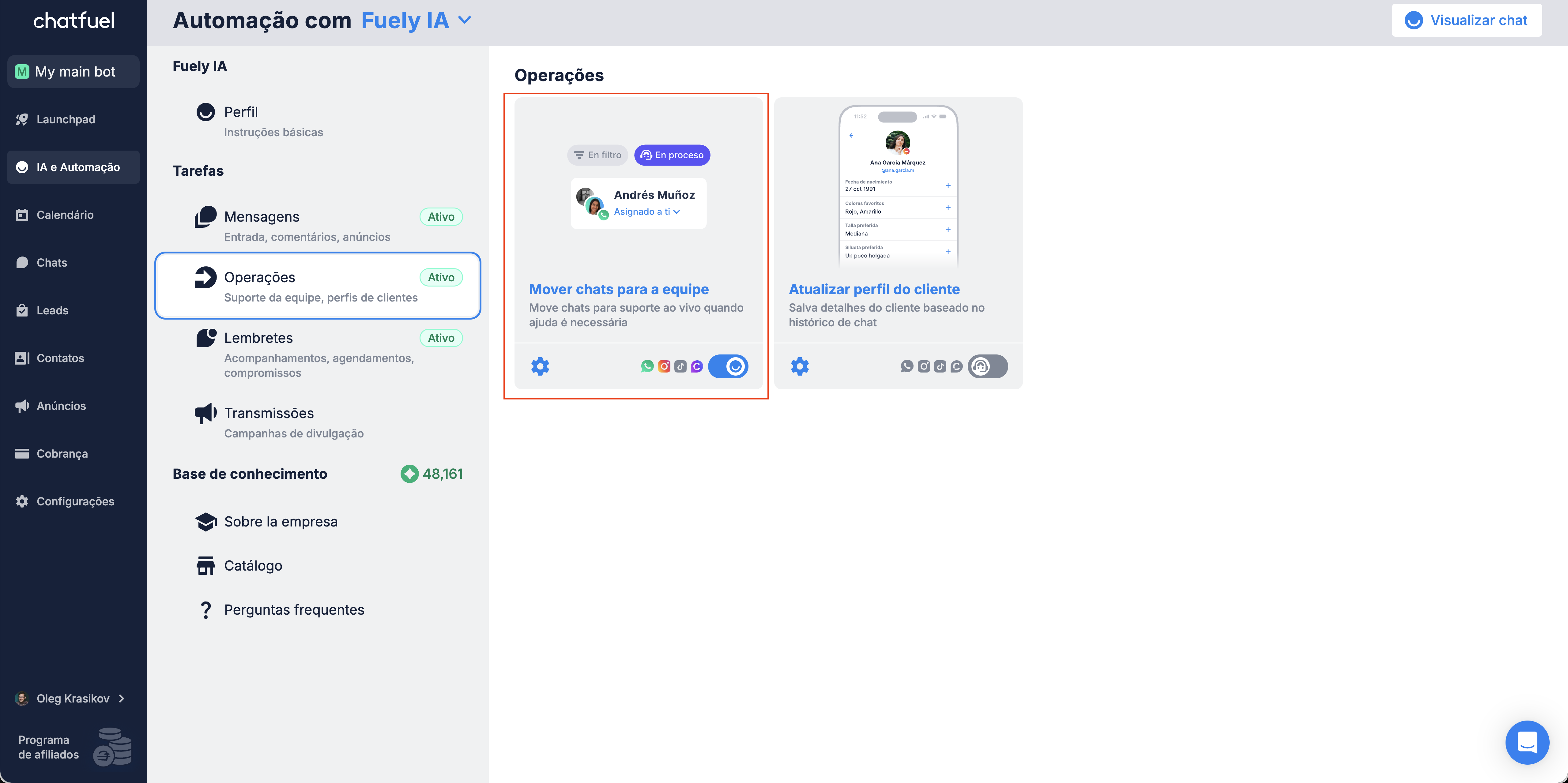
Task: Open settings gear for Mover chats card
Action: coord(540,366)
